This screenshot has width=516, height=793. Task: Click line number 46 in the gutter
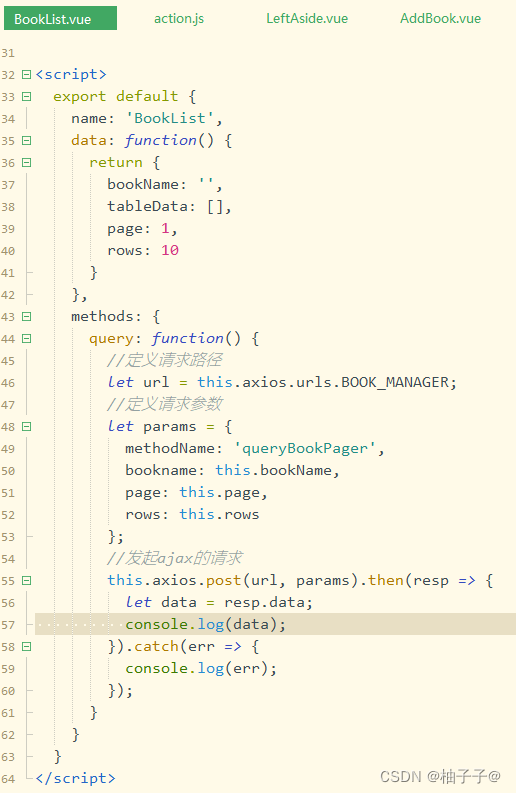[8, 383]
